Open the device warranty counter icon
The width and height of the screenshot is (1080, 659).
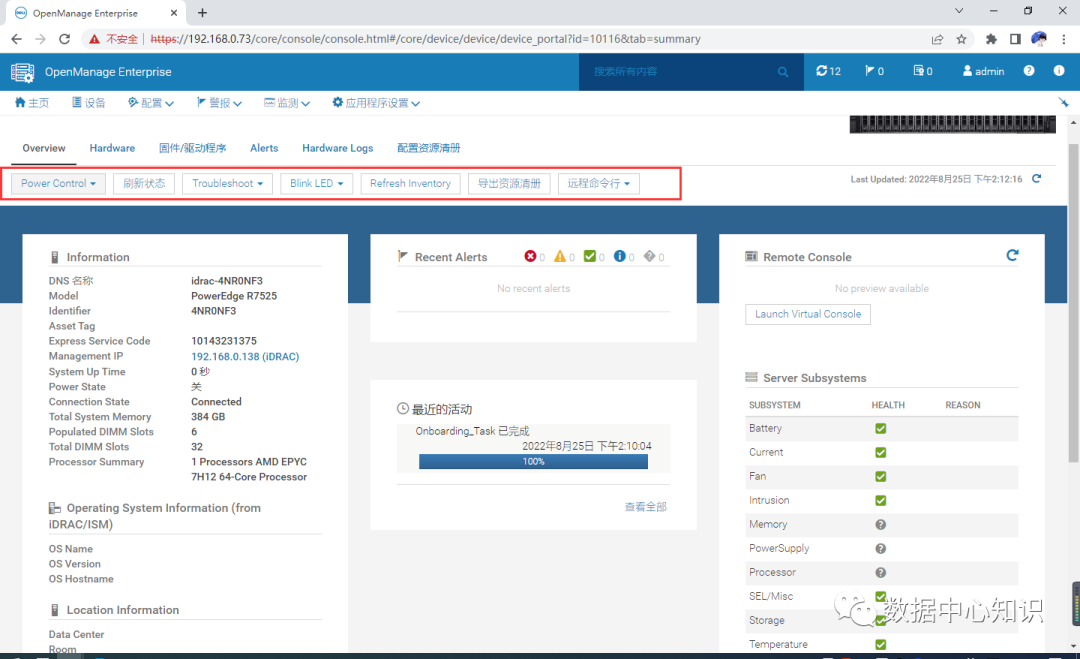[x=923, y=71]
